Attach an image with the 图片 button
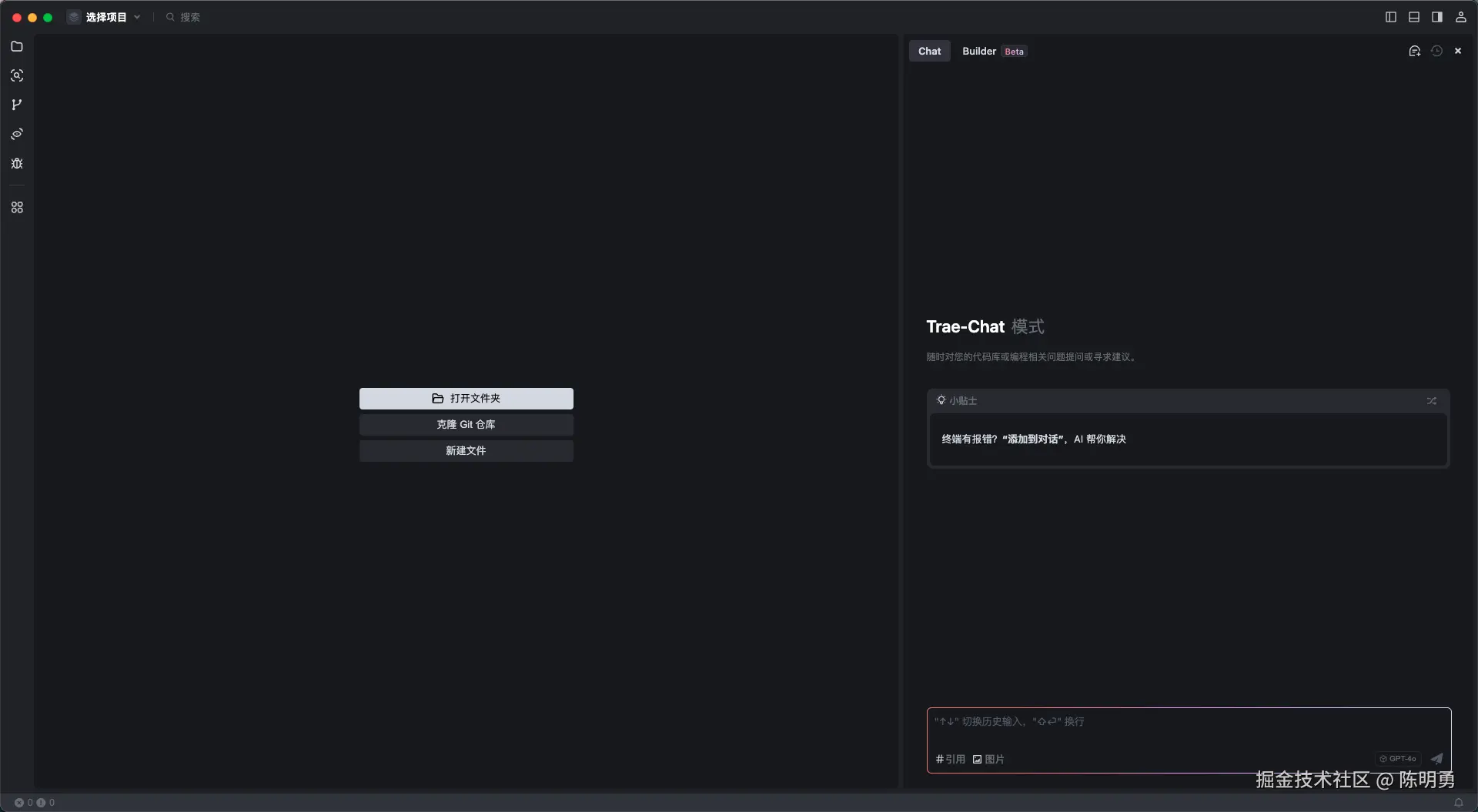 pyautogui.click(x=988, y=760)
